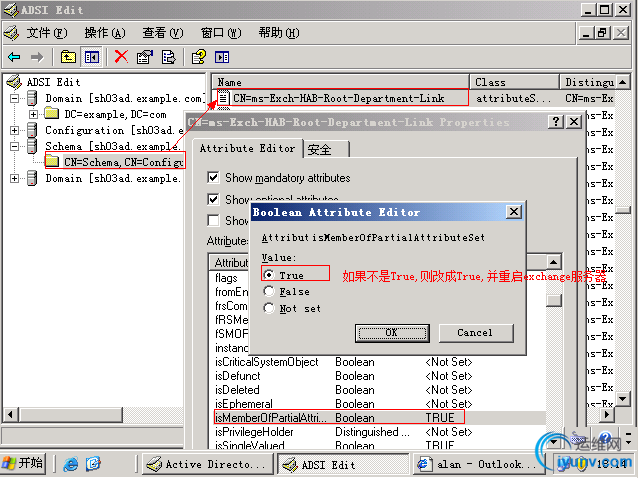The width and height of the screenshot is (638, 478).
Task: Toggle Show mandatory attributes checkbox
Action: tap(213, 177)
